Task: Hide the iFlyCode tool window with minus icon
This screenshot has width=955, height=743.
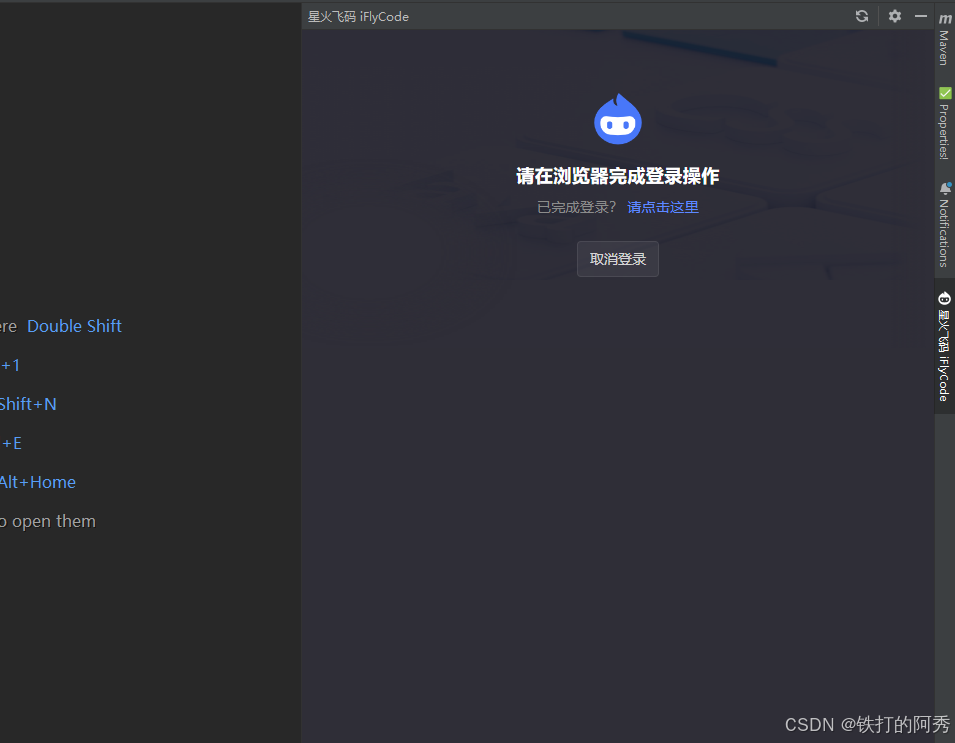Action: [x=920, y=16]
